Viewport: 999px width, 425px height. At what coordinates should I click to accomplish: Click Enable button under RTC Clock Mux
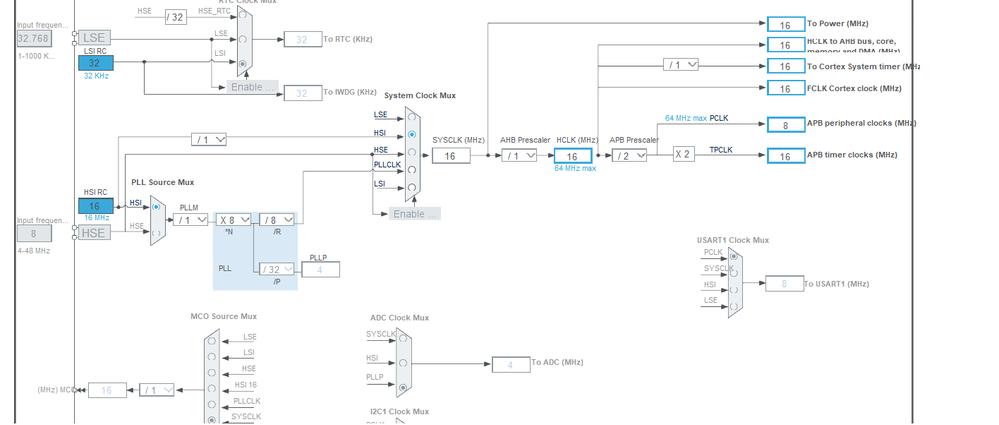(x=252, y=87)
